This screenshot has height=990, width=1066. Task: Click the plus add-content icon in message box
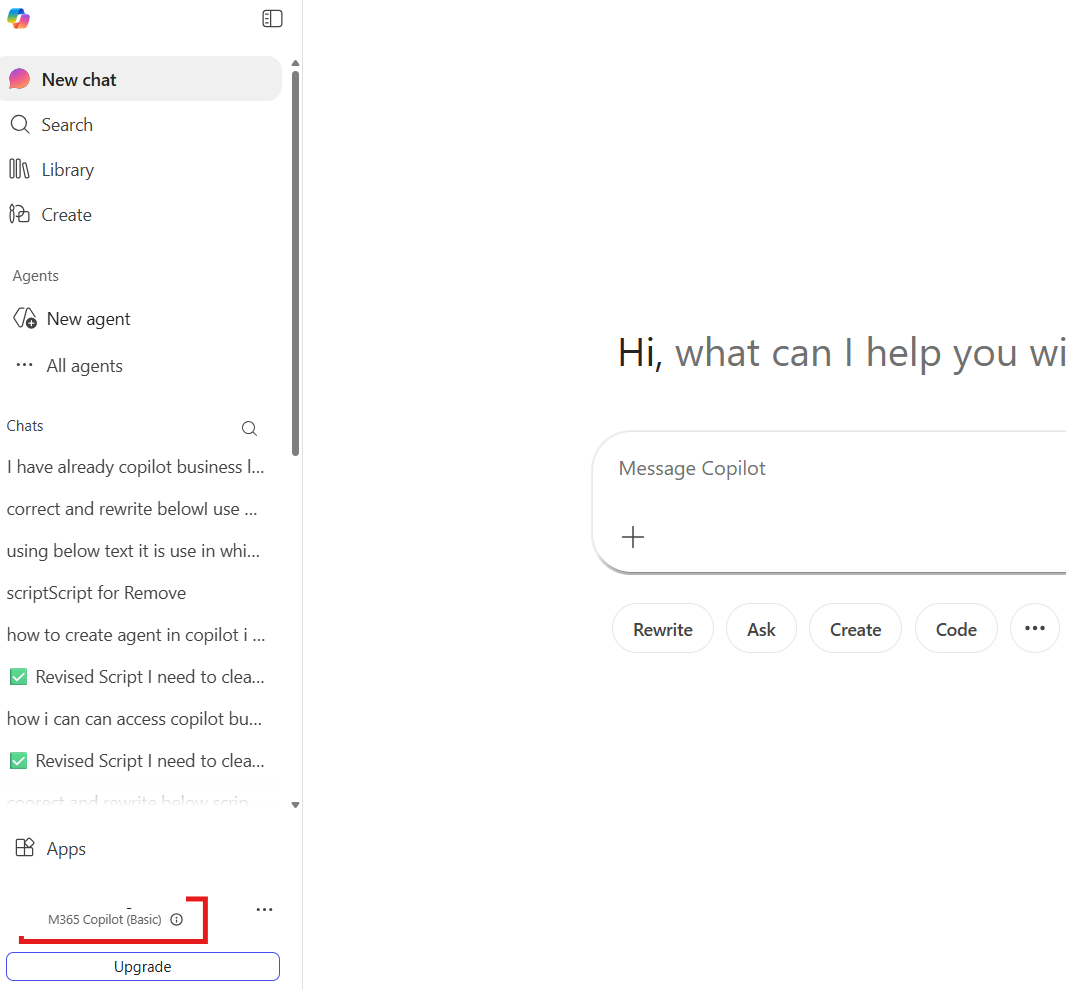[x=633, y=537]
